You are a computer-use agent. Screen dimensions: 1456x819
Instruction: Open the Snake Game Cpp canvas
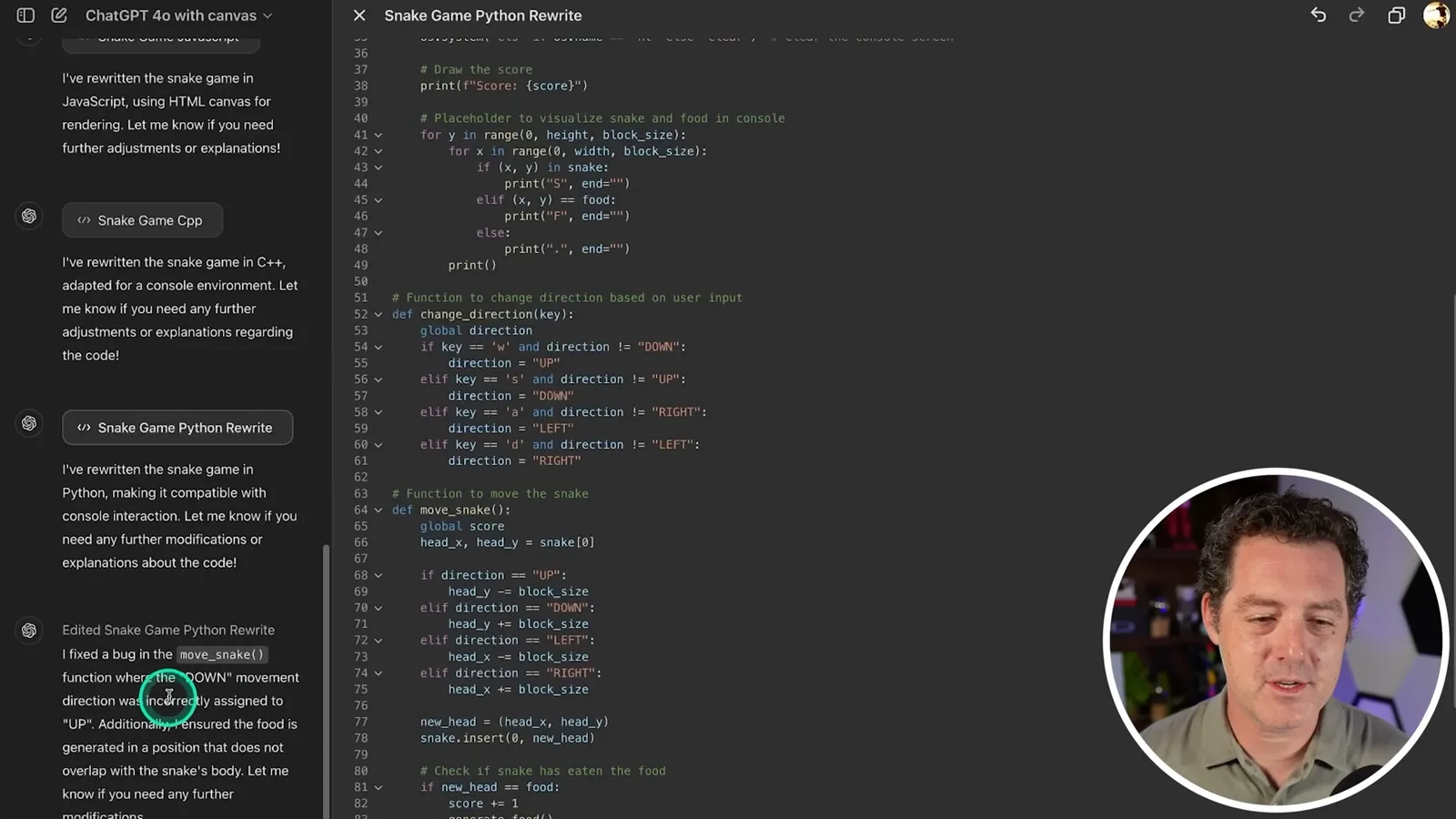click(142, 220)
